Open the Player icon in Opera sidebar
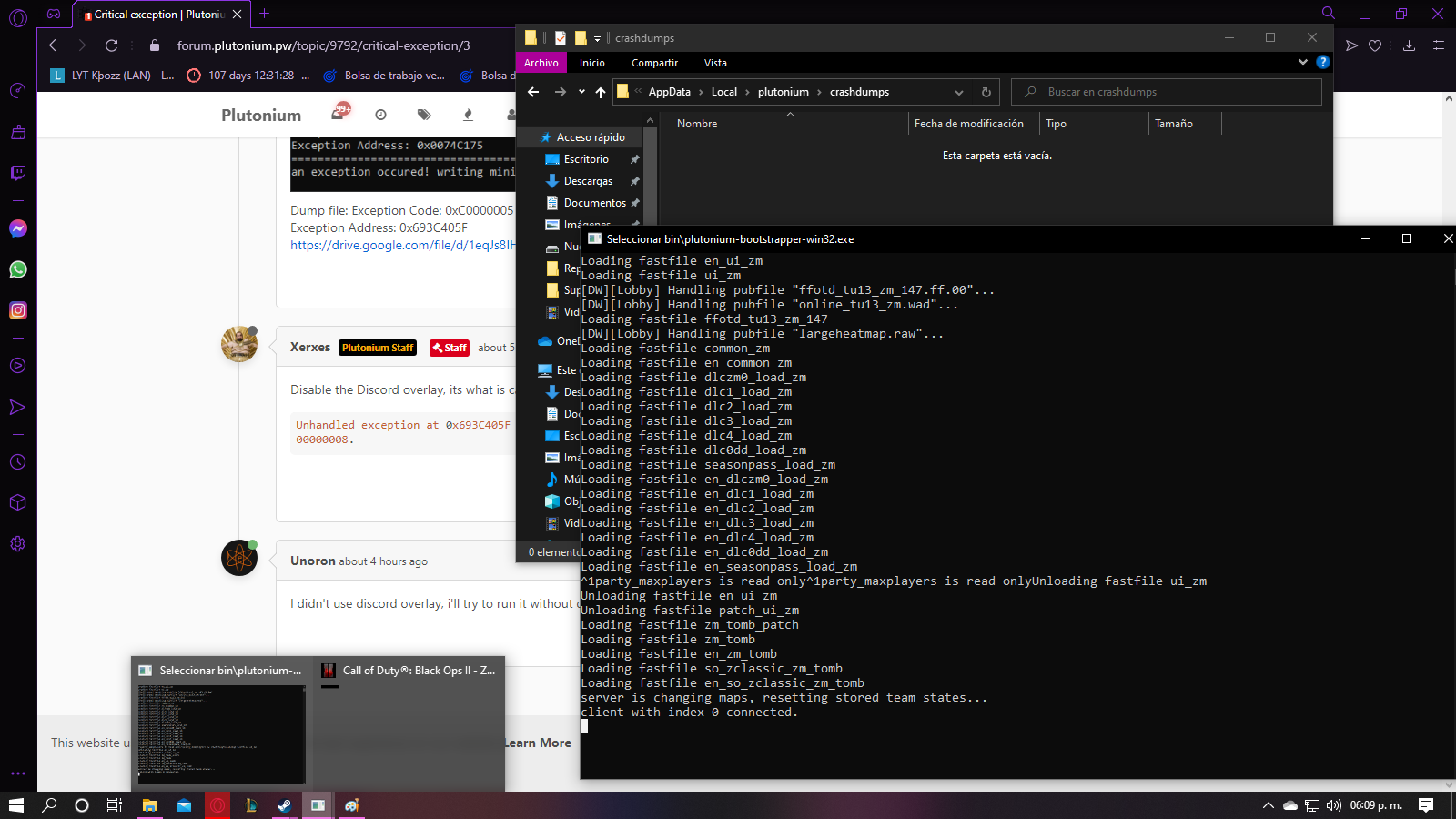This screenshot has width=1456, height=819. 17,366
